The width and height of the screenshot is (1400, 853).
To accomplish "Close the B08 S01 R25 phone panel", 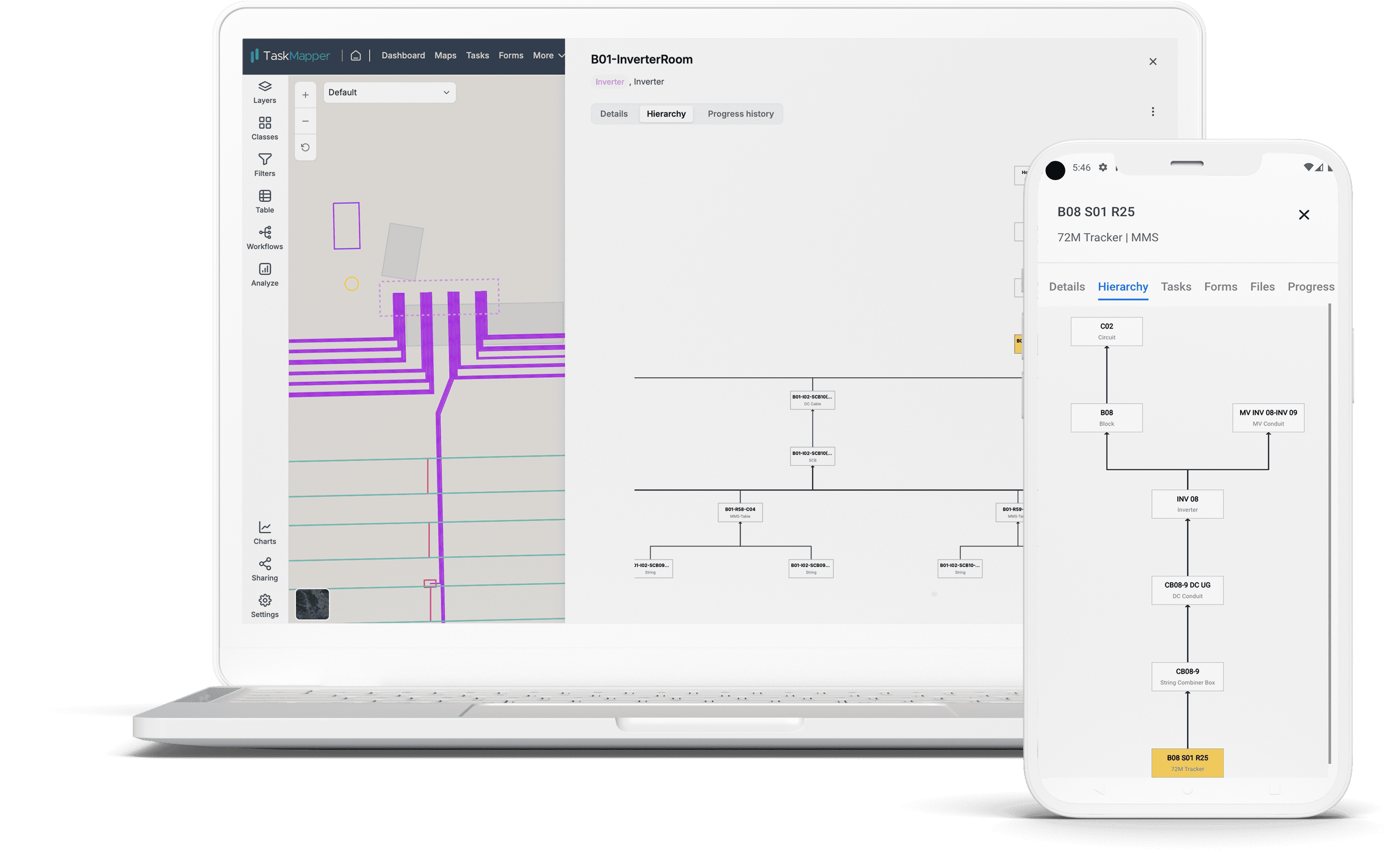I will 1304,214.
